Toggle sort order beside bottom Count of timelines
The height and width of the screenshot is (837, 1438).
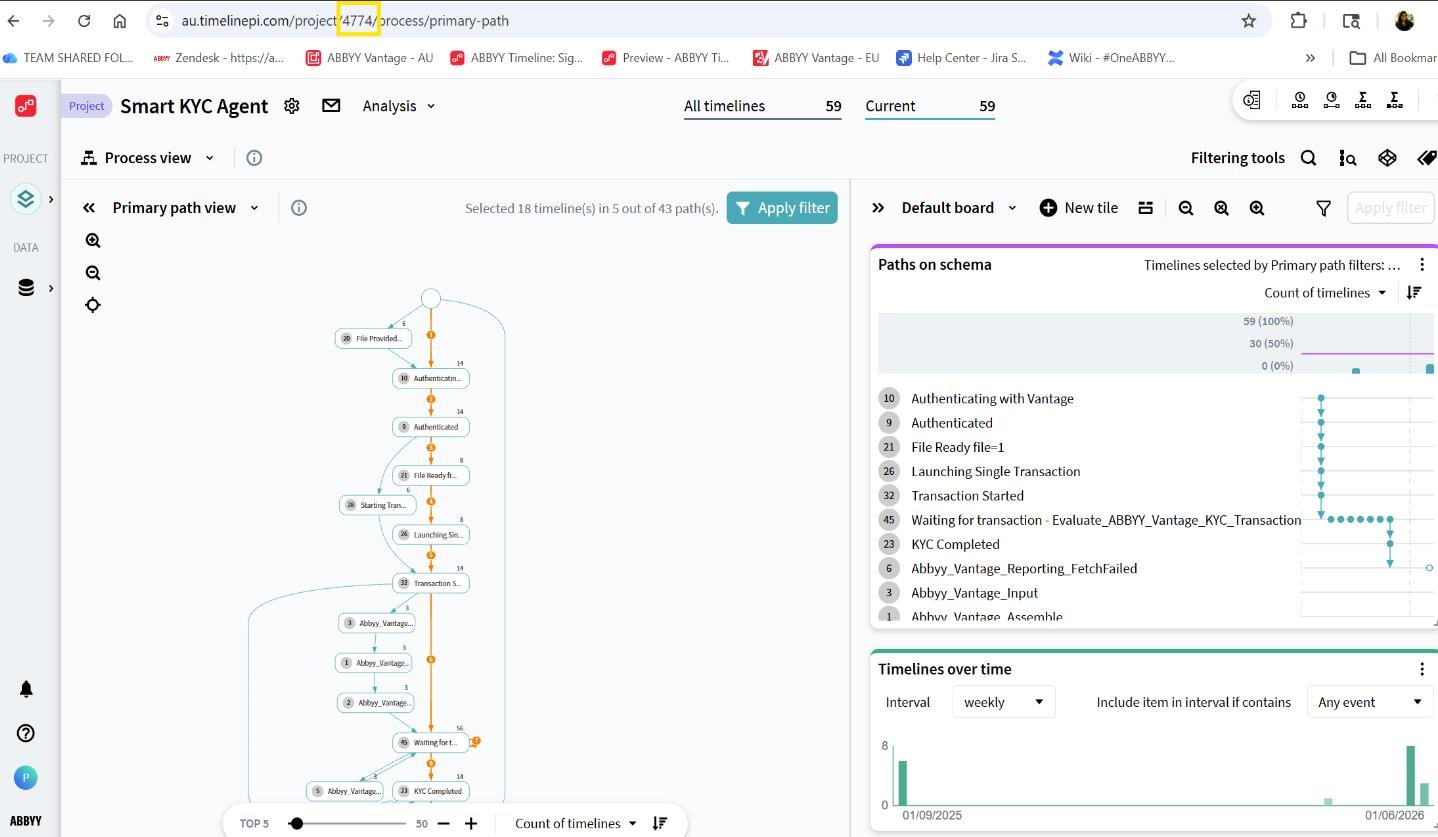660,823
